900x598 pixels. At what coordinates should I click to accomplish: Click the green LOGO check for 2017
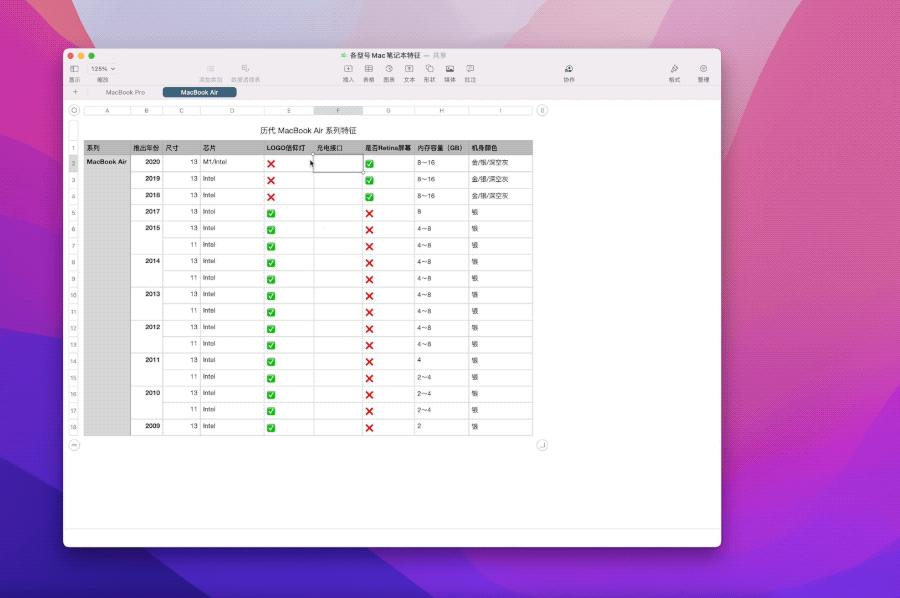pos(271,213)
